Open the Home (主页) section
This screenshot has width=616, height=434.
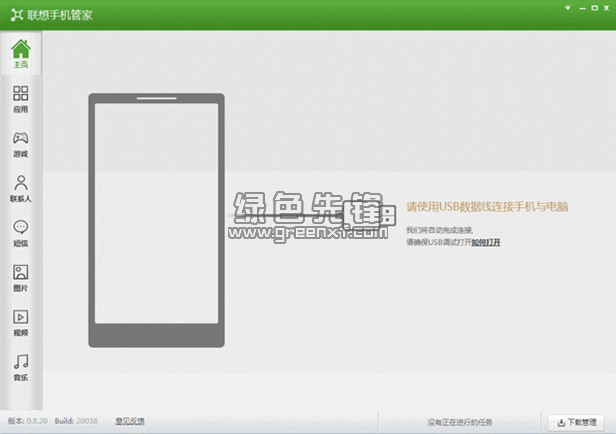(x=21, y=54)
